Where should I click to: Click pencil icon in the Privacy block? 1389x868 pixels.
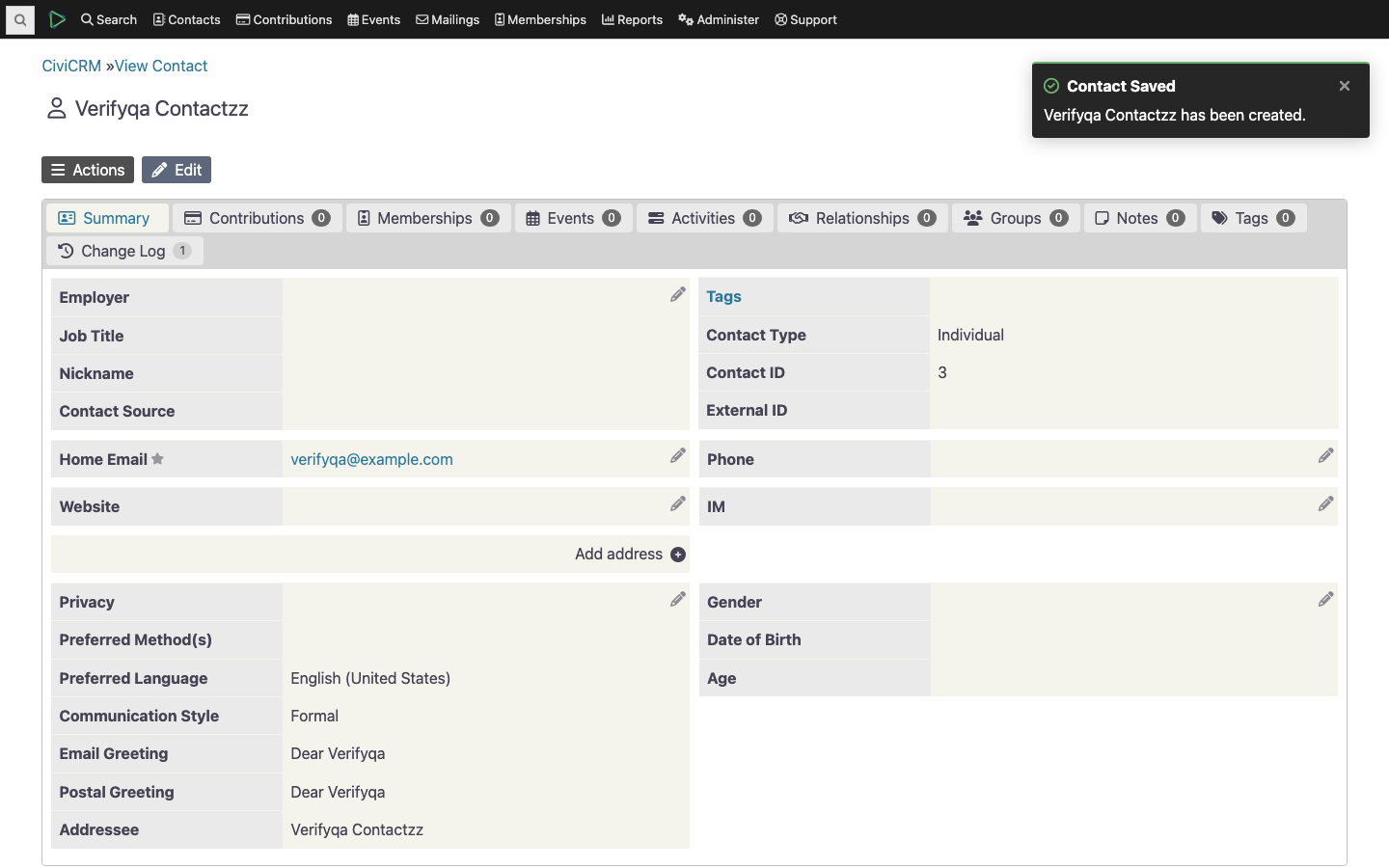pos(678,599)
